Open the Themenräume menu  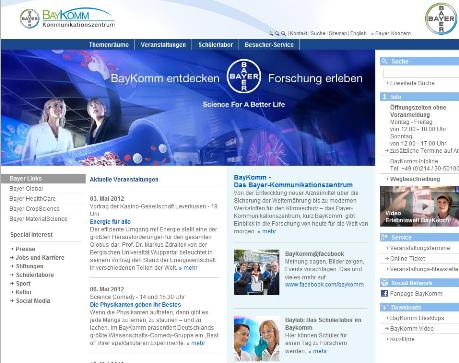point(109,45)
